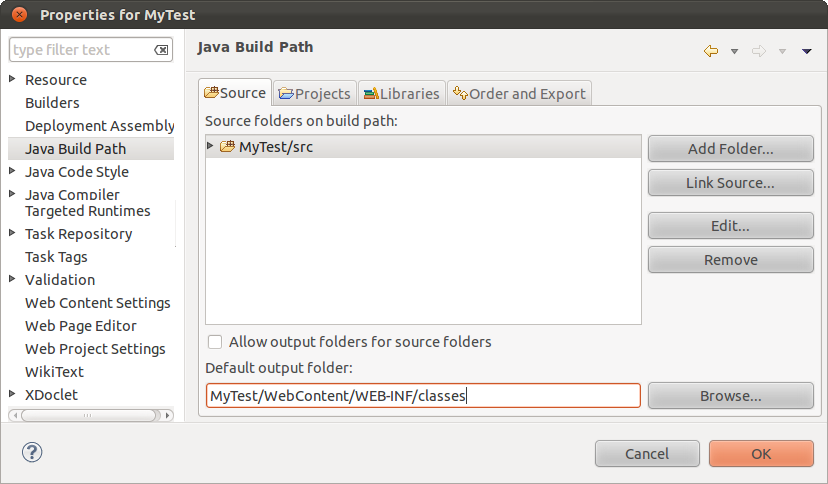Click the forward navigation arrow icon
This screenshot has width=828, height=484.
pyautogui.click(x=759, y=51)
